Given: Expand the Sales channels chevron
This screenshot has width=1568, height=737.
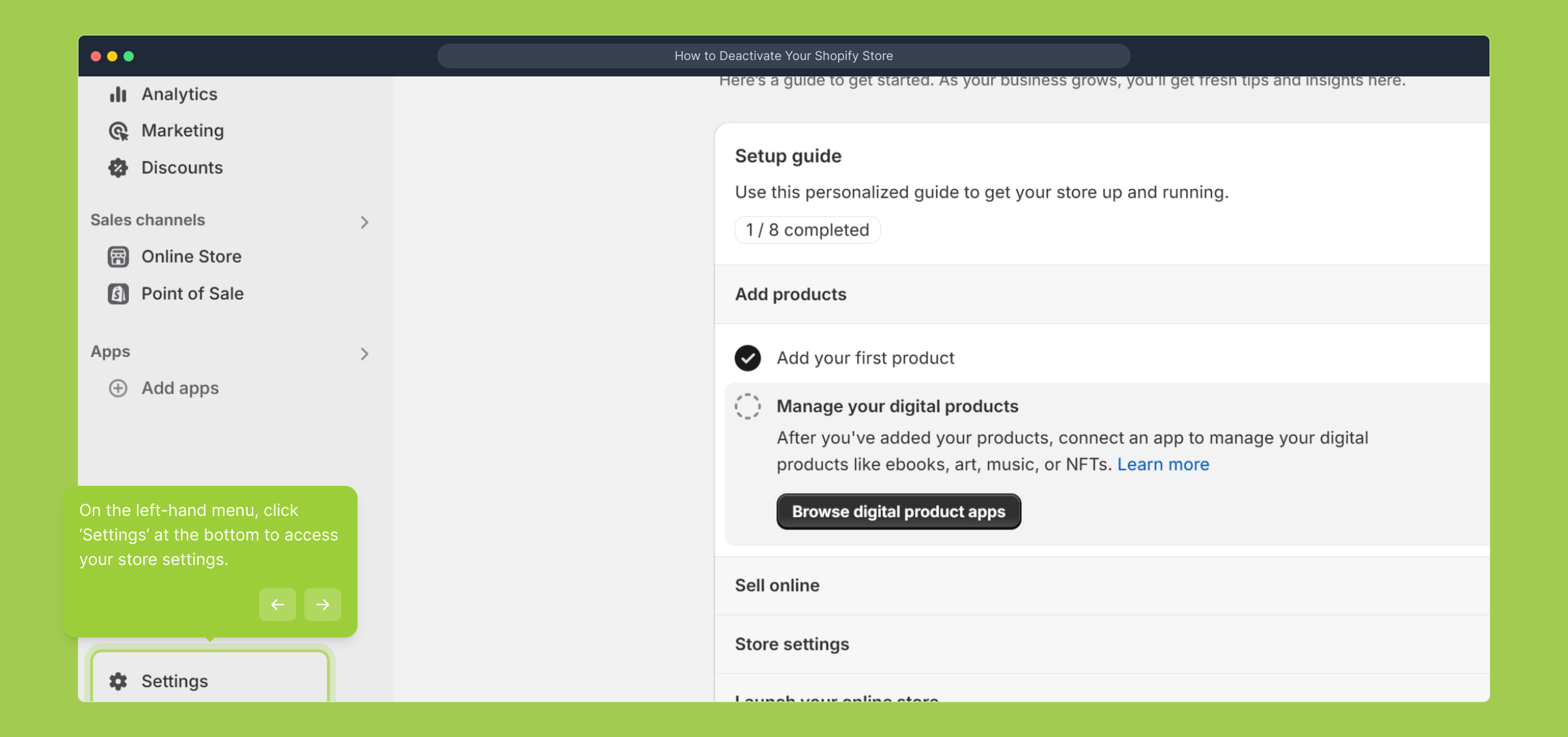Looking at the screenshot, I should (x=364, y=222).
